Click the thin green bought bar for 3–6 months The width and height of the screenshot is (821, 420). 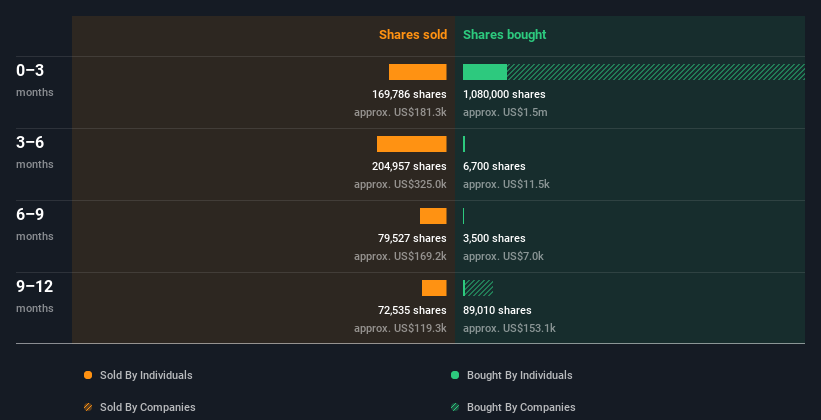(464, 144)
